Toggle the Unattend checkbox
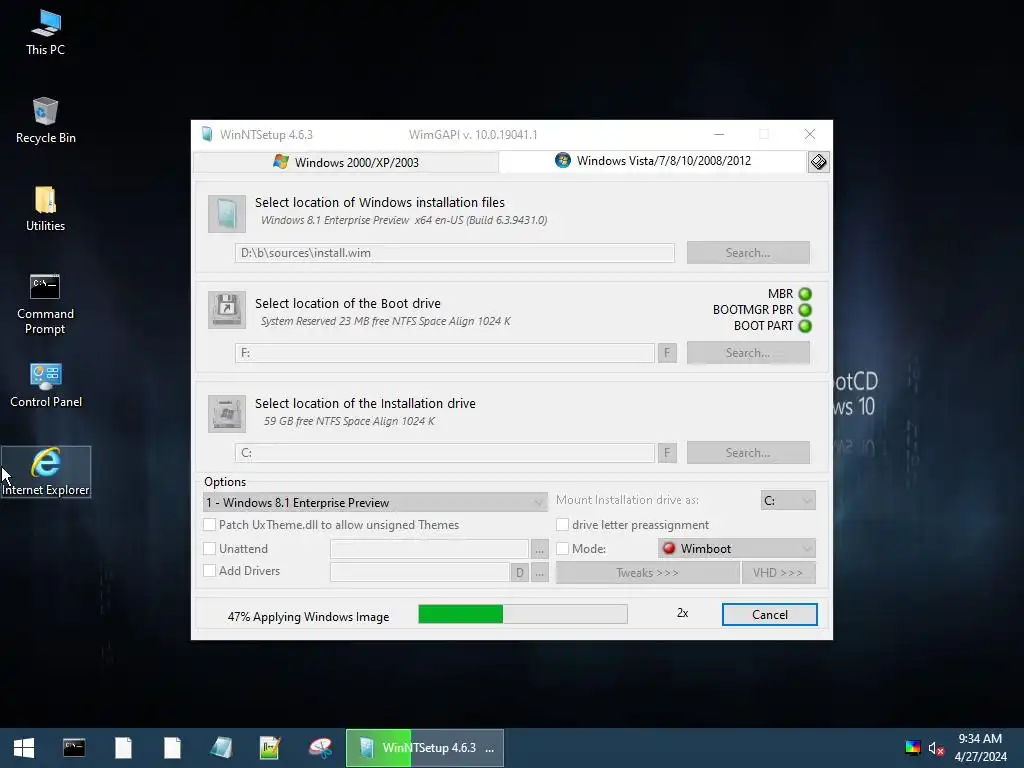The image size is (1024, 768). click(x=210, y=549)
